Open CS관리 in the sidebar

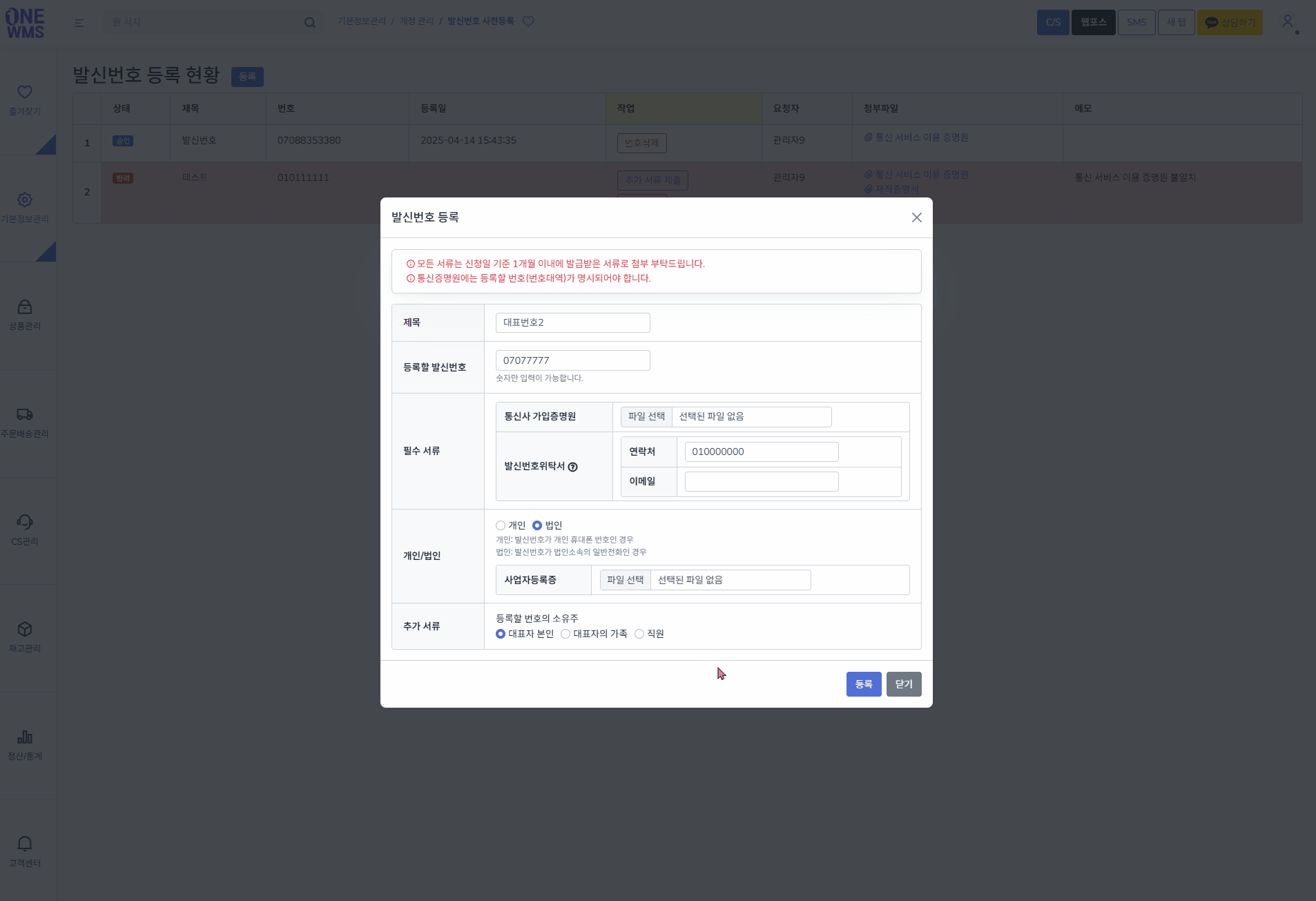25,531
